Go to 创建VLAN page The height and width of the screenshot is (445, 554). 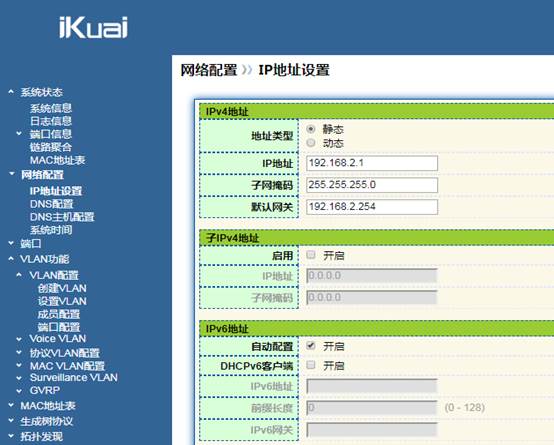(62, 288)
